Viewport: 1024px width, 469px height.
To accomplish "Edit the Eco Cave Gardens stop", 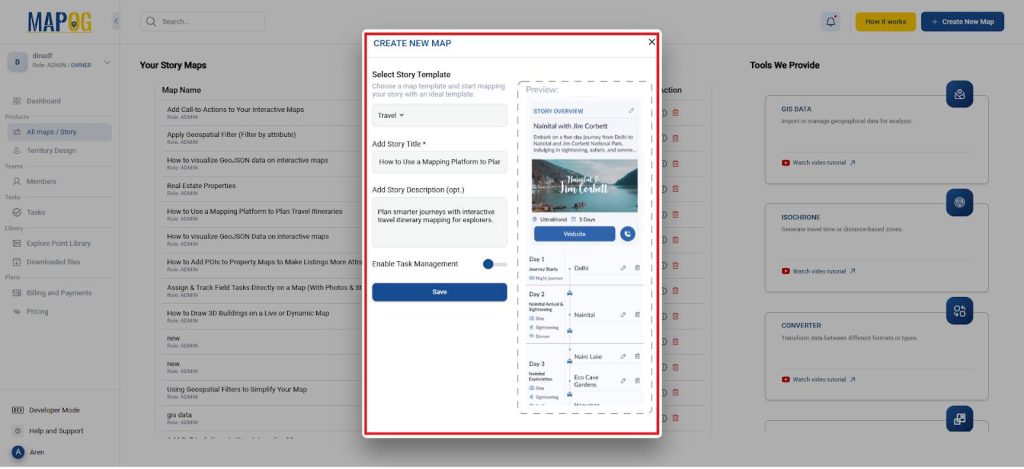I will pyautogui.click(x=623, y=380).
